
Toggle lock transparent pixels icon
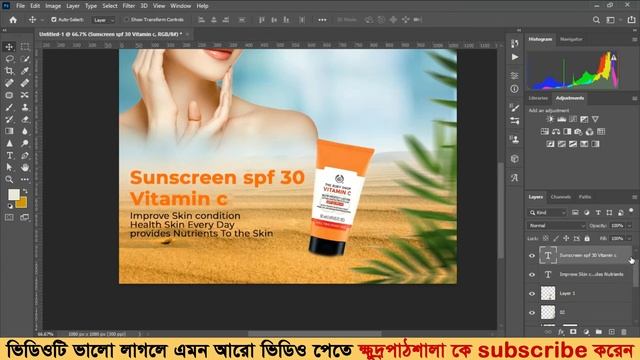546,238
